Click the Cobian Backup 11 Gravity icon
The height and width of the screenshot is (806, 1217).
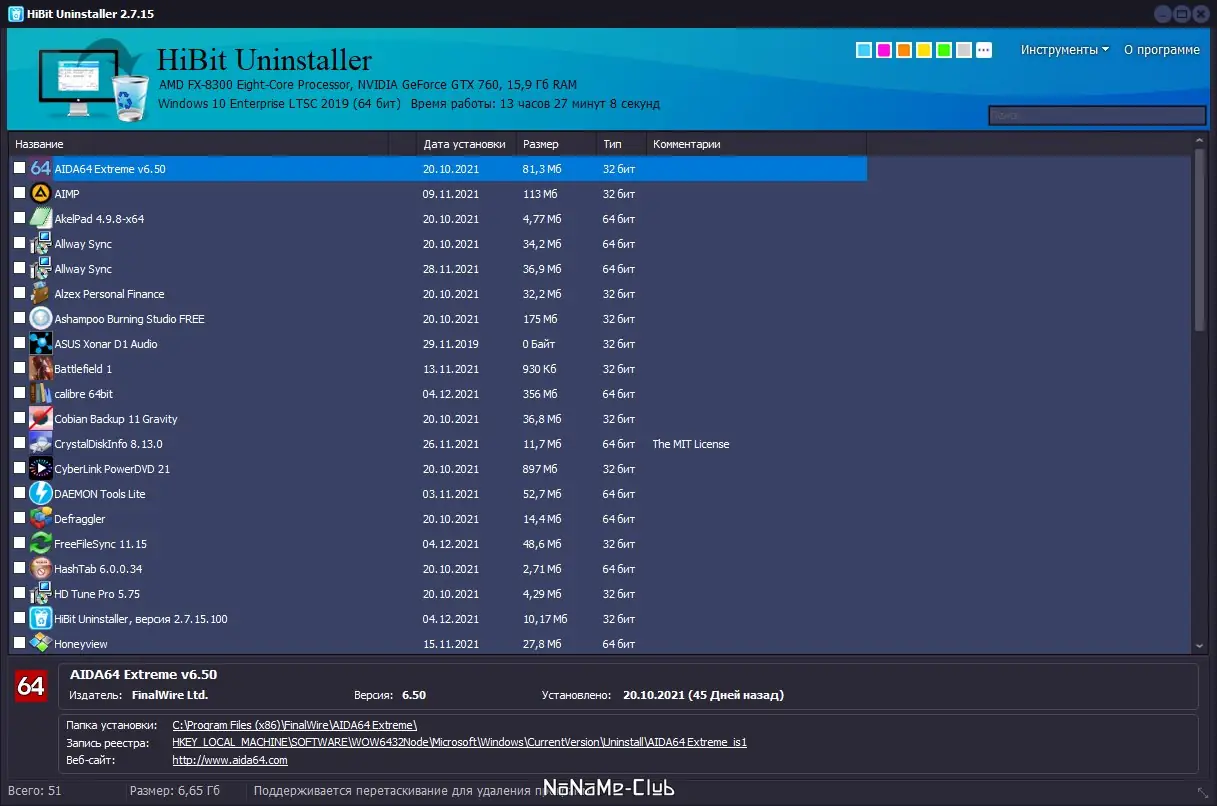pos(40,418)
